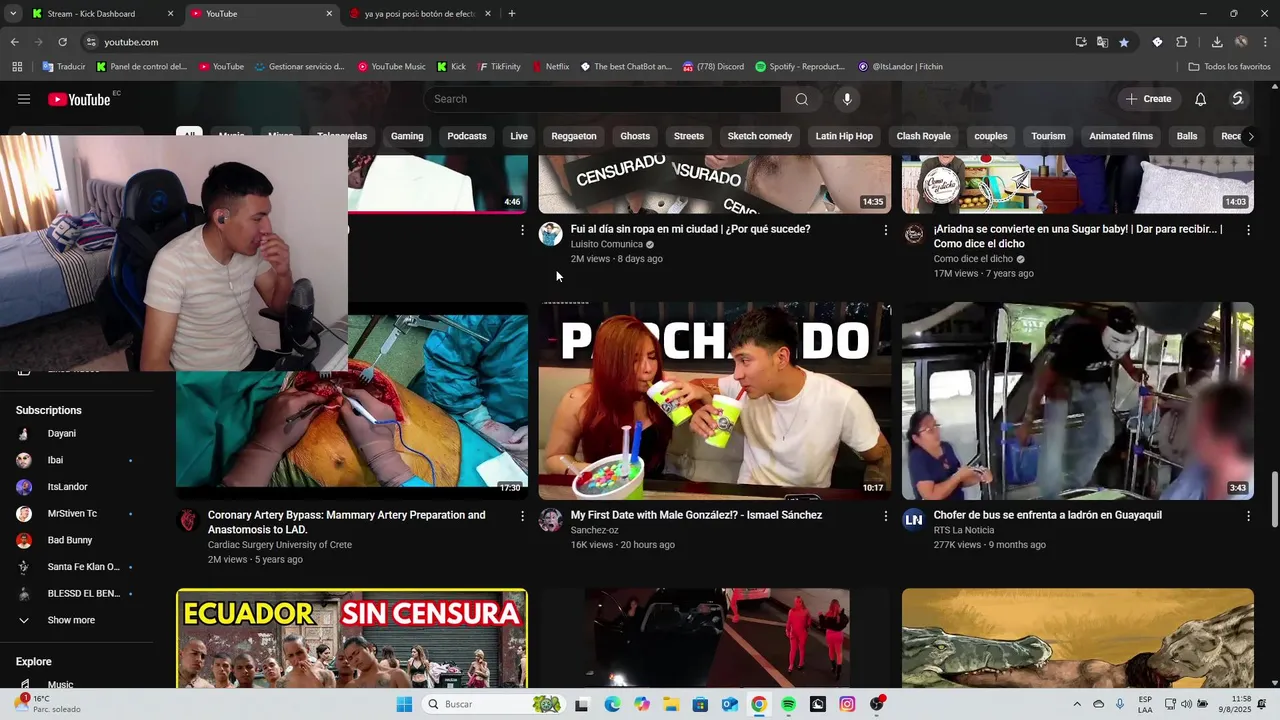
Task: Open Como dice el dicho channel avatar
Action: point(913,234)
